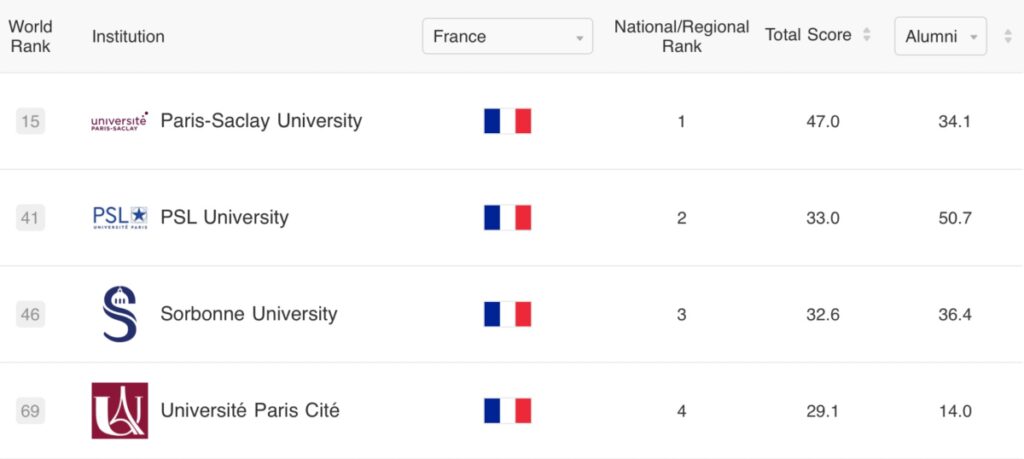Click the French flag in Paris Cité row

point(507,411)
